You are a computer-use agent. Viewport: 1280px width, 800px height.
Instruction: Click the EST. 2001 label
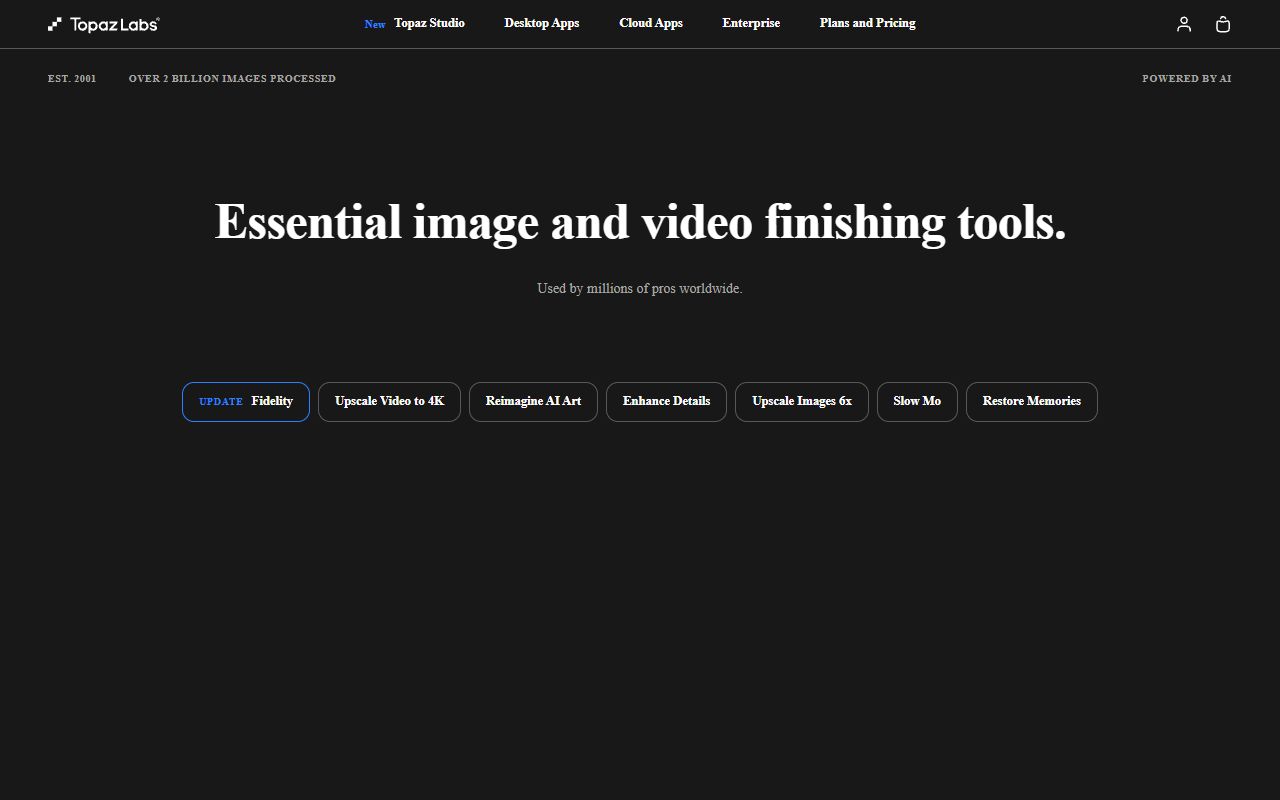(71, 78)
